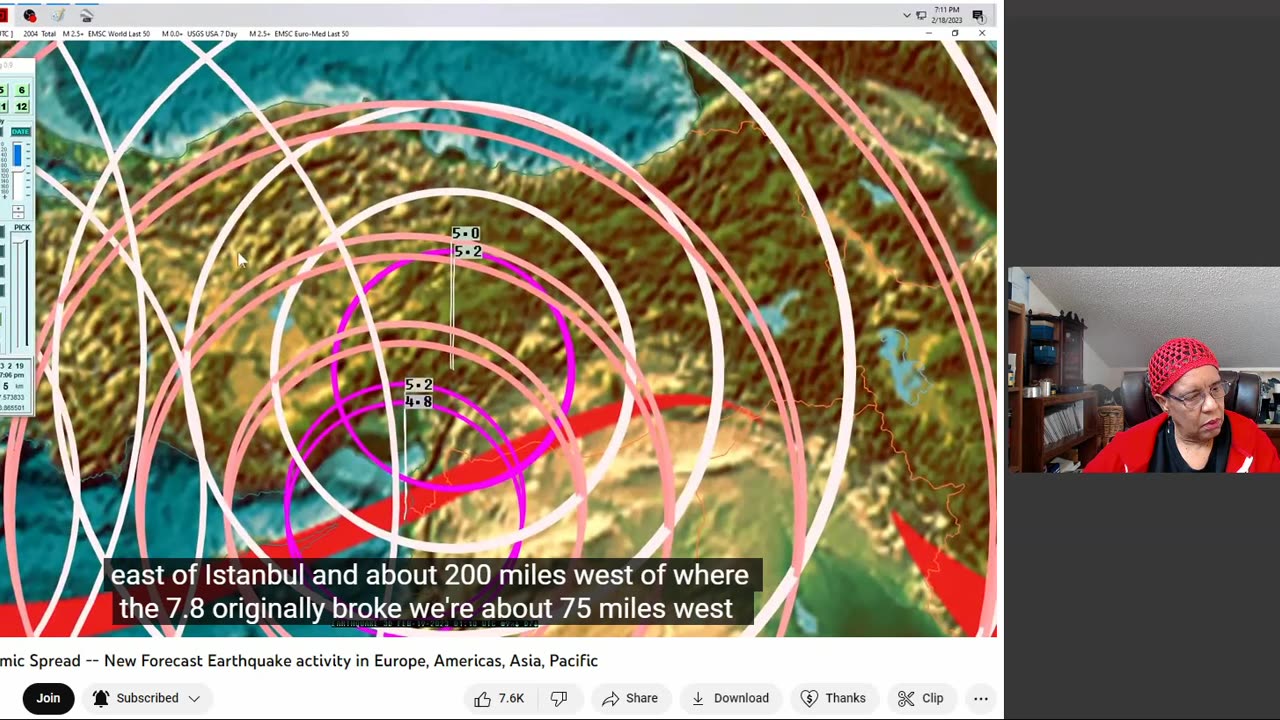Select the 12 hour button in panel
Image resolution: width=1280 pixels, height=720 pixels.
coord(21,107)
